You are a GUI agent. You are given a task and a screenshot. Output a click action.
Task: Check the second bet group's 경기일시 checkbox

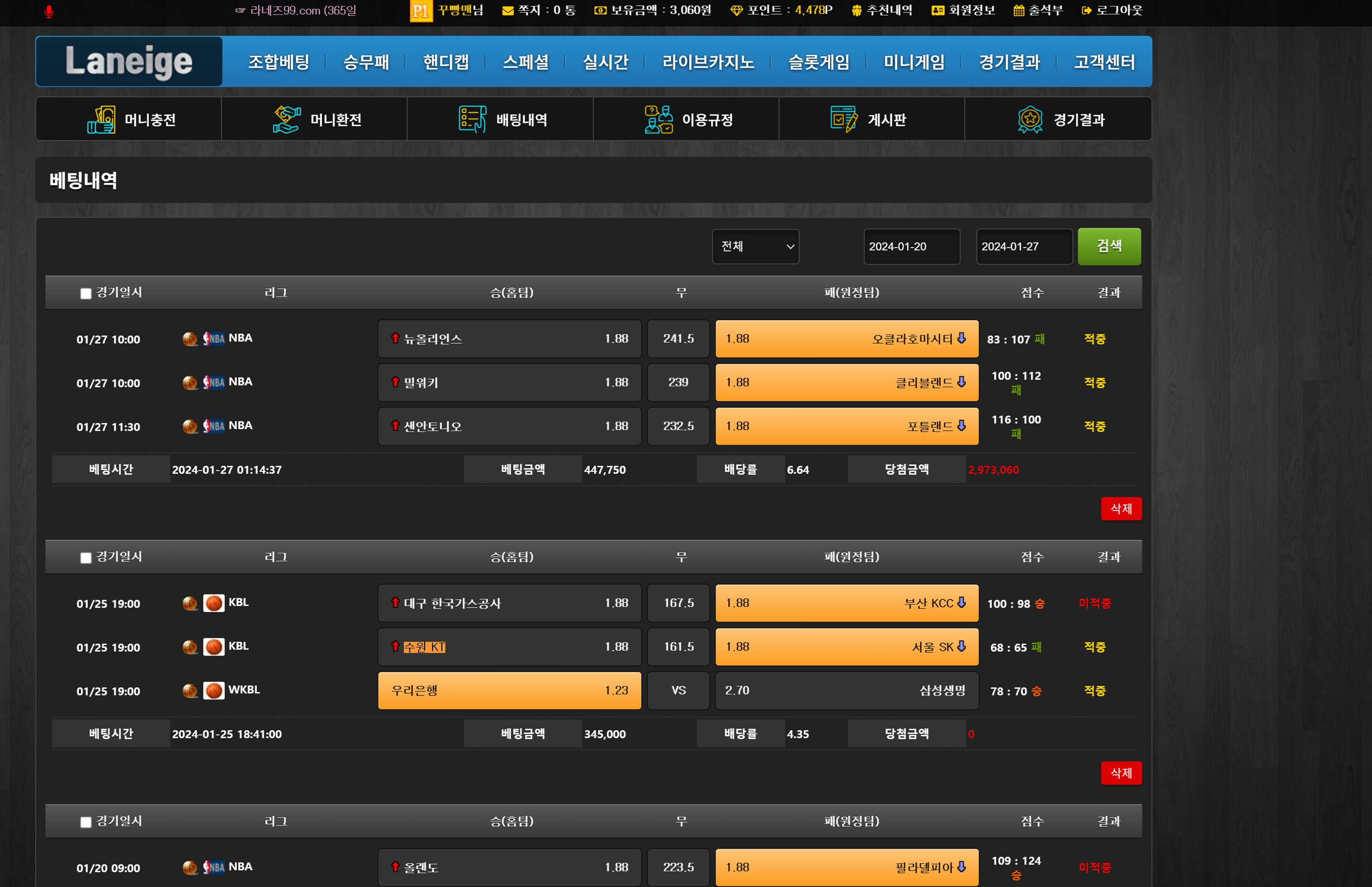click(x=86, y=558)
